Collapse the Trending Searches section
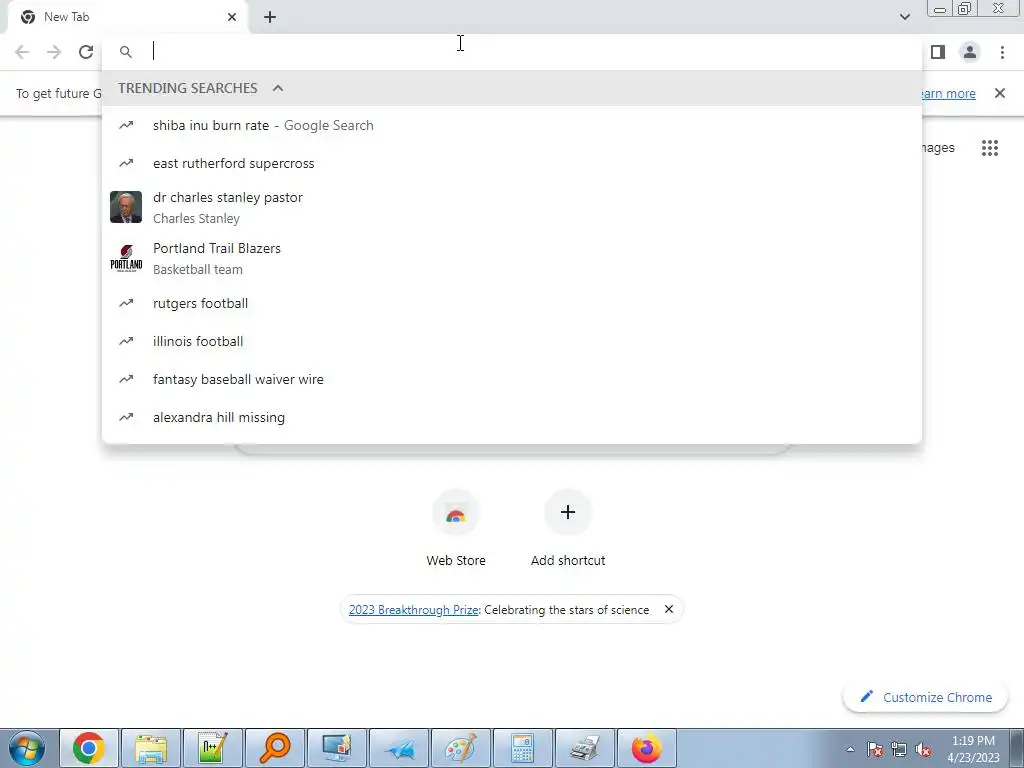Viewport: 1024px width, 768px height. pos(278,88)
